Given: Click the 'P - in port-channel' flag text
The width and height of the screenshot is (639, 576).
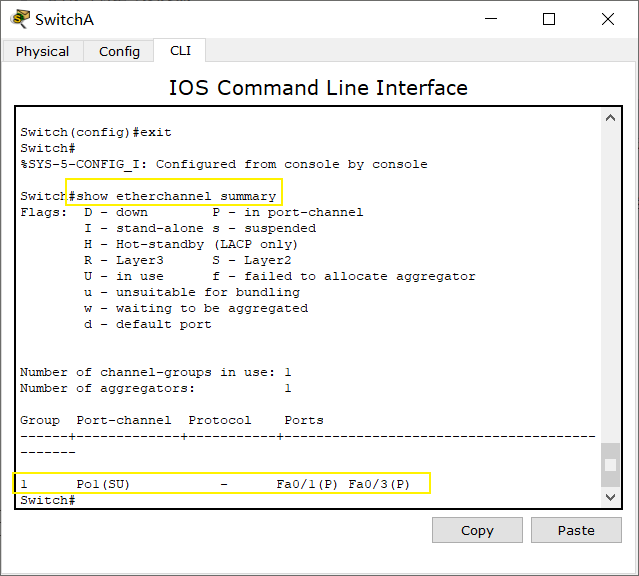Looking at the screenshot, I should (288, 212).
